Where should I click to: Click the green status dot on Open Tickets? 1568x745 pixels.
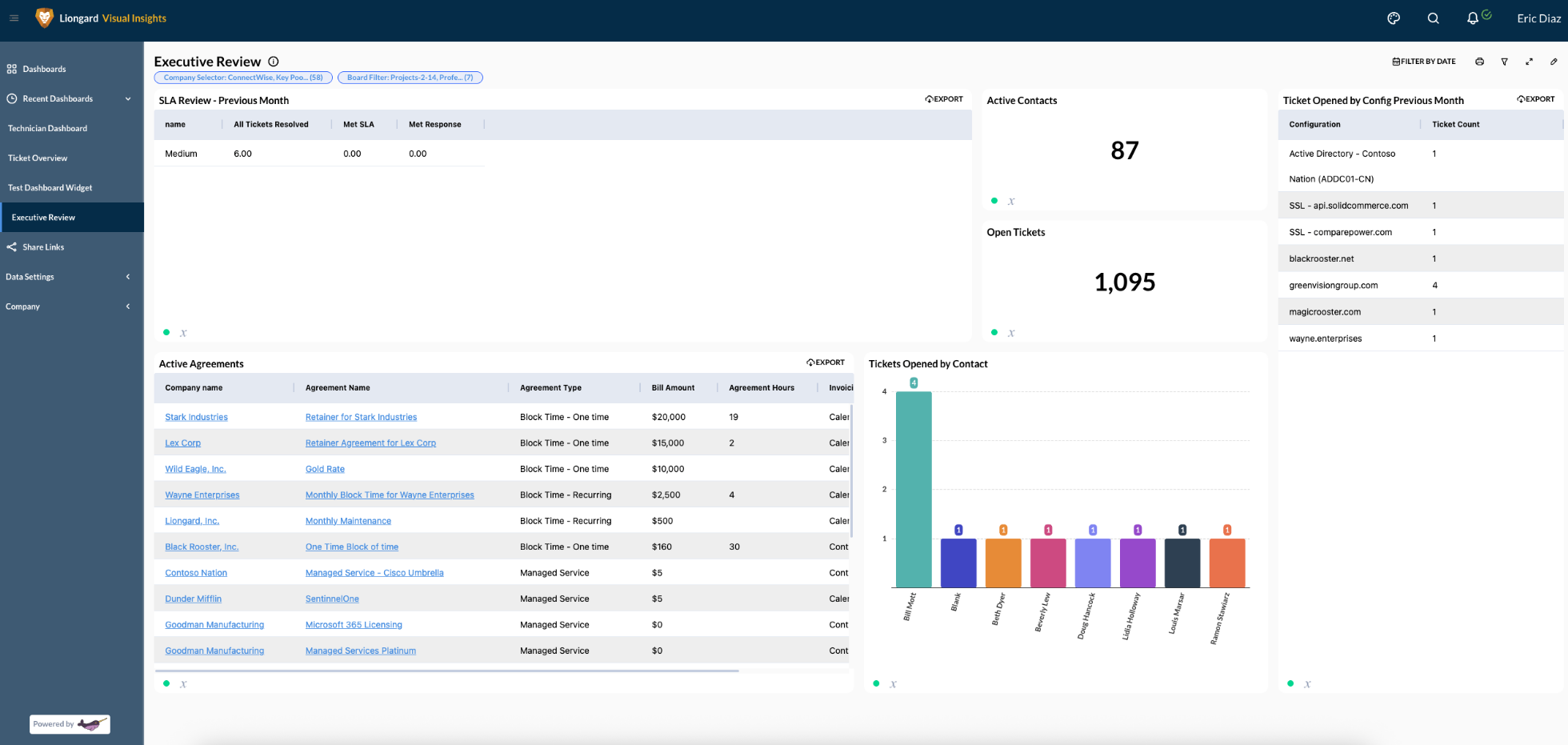(x=994, y=332)
